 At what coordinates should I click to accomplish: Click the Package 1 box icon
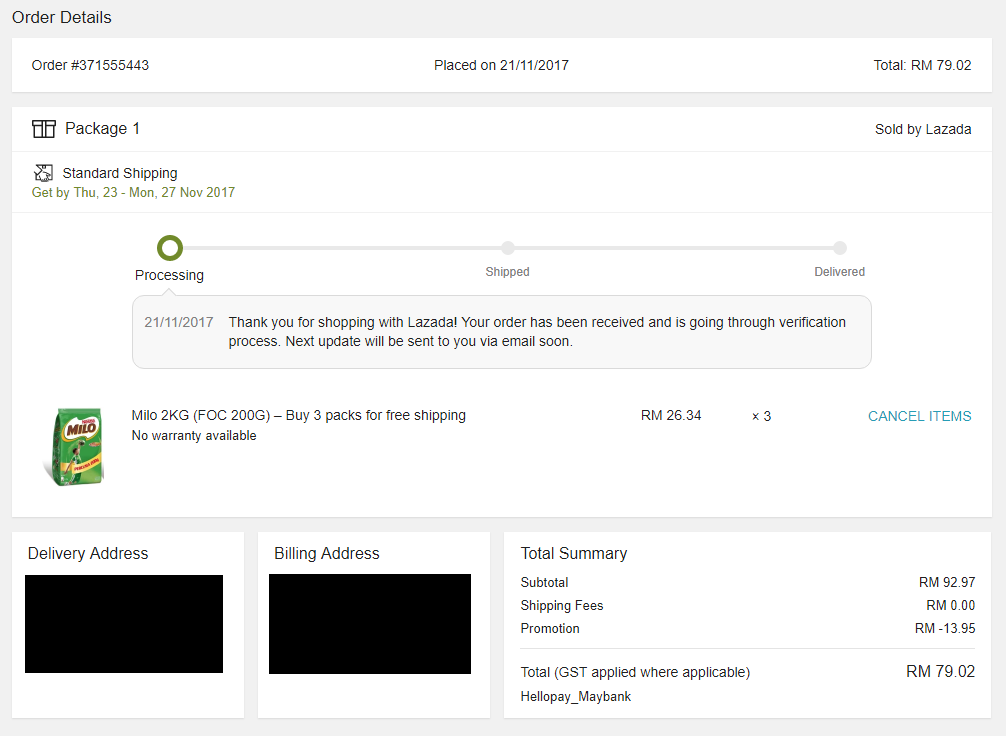[43, 129]
